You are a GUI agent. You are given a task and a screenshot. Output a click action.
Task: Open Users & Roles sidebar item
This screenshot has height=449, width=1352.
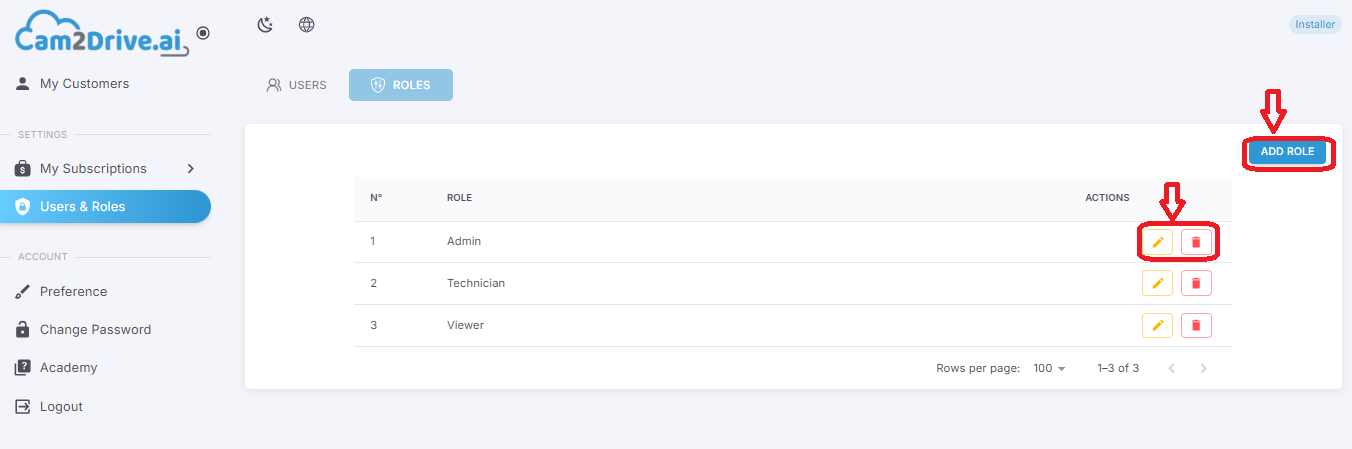105,207
